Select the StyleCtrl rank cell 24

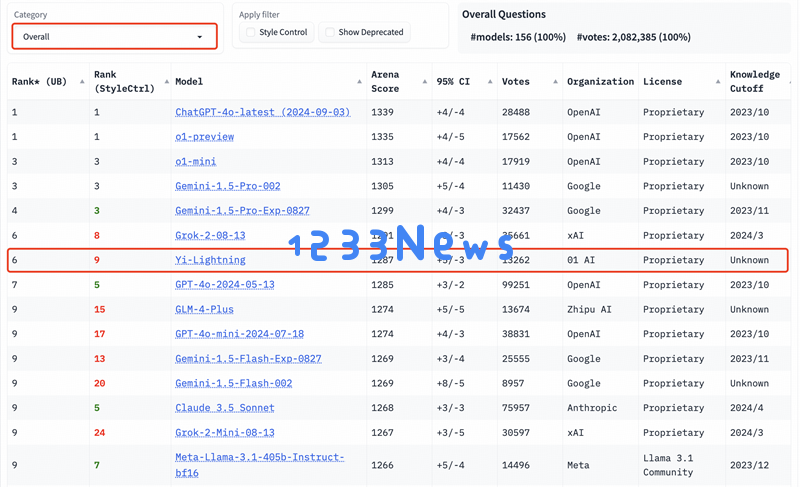tap(99, 432)
